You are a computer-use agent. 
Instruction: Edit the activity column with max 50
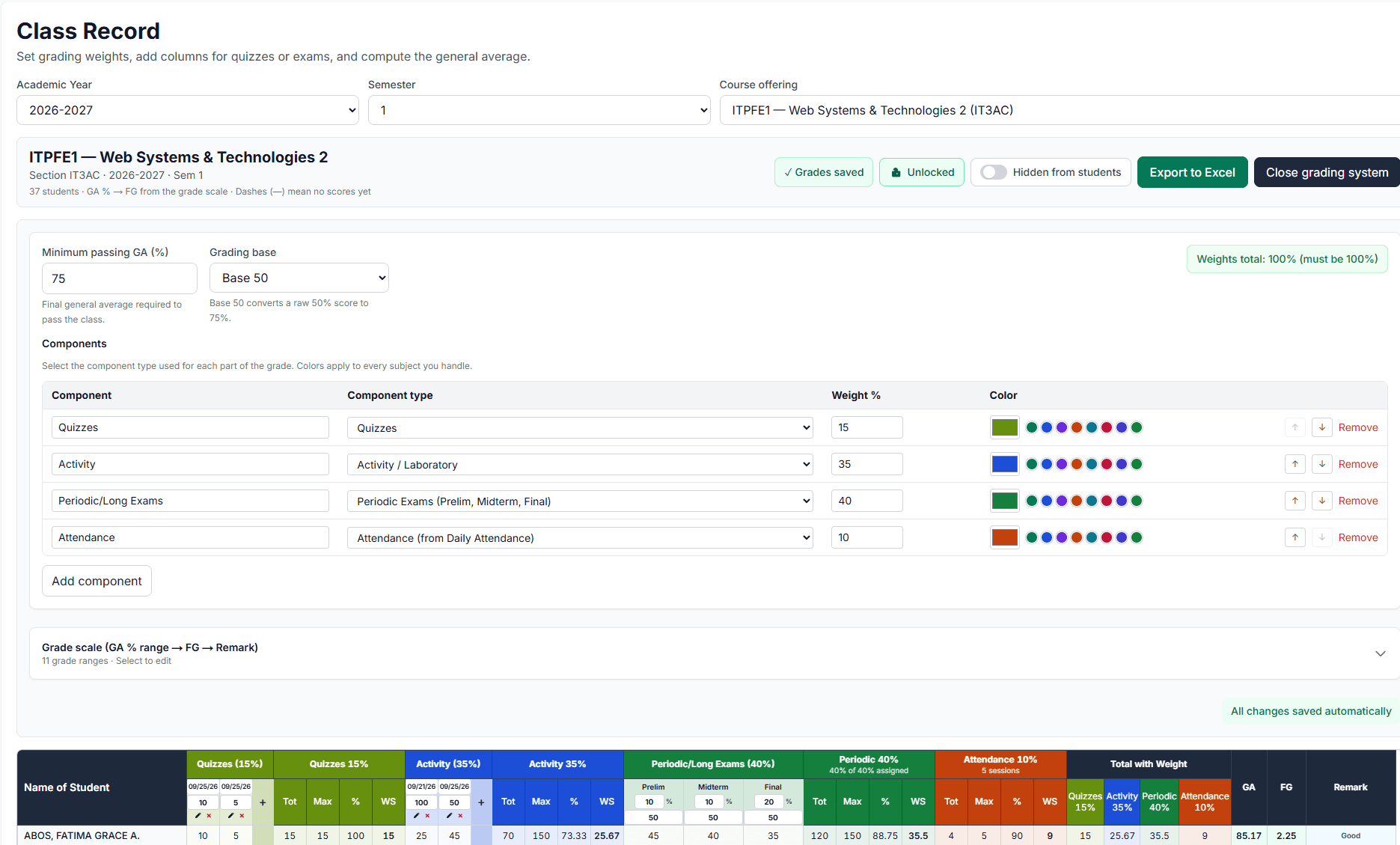[x=449, y=816]
